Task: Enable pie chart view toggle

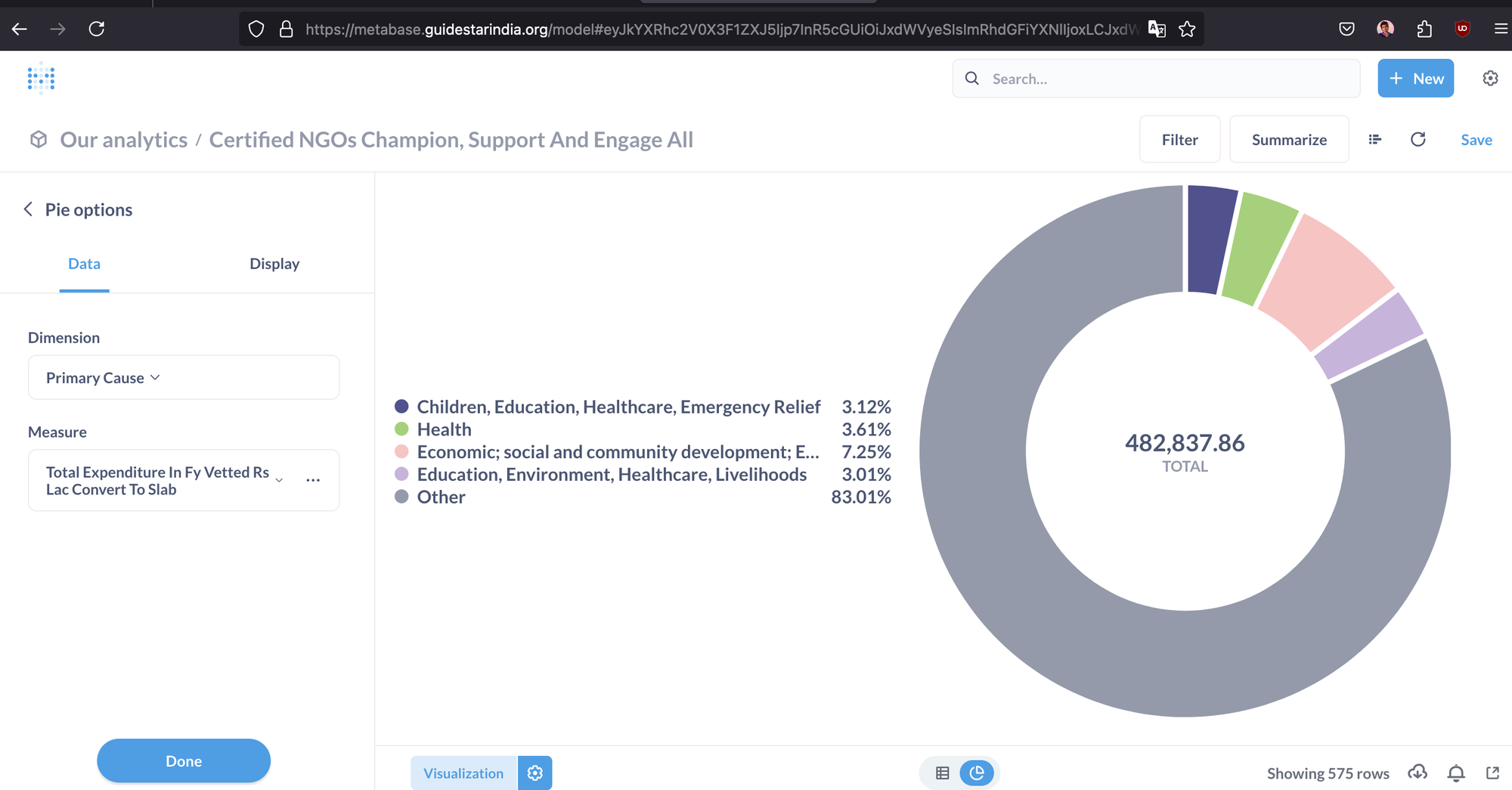Action: tap(977, 773)
